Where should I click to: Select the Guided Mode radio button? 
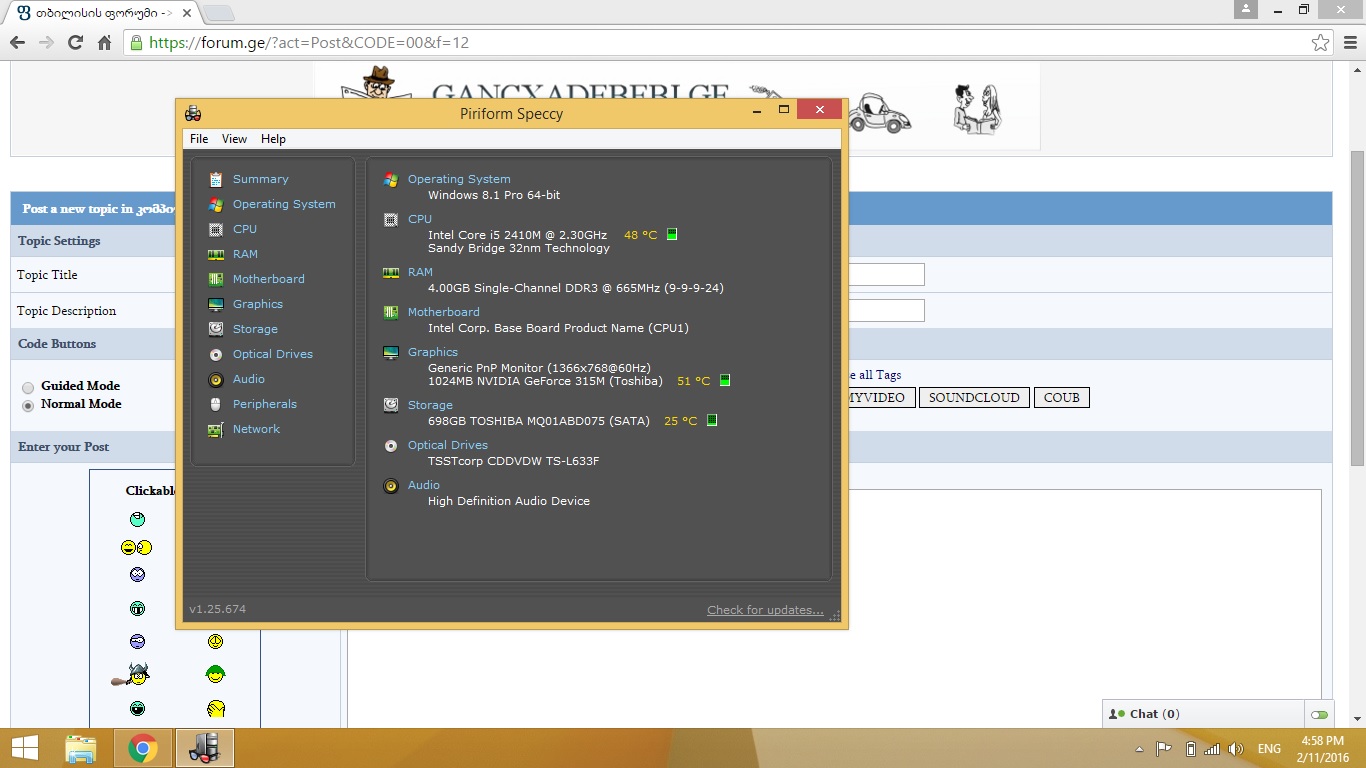click(x=28, y=387)
